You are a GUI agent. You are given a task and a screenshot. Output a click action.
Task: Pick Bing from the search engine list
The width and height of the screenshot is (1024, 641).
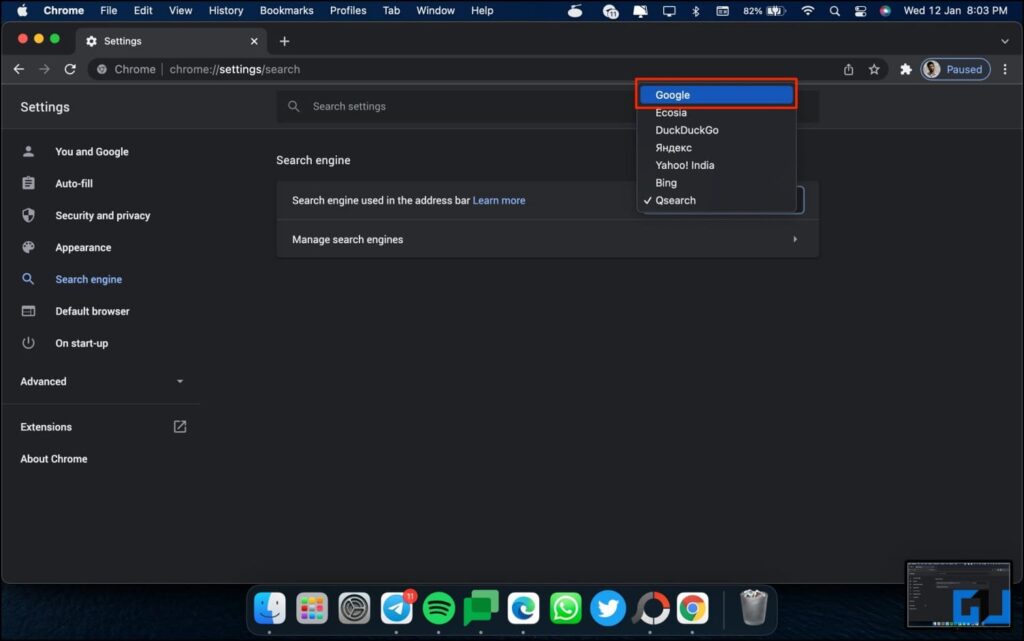(x=716, y=183)
